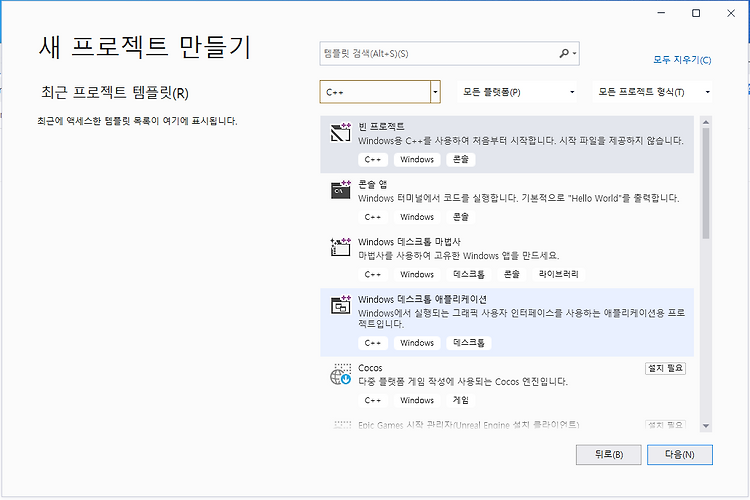Click the 게임 tag under Cocos
Image resolution: width=750 pixels, height=500 pixels.
tap(461, 400)
